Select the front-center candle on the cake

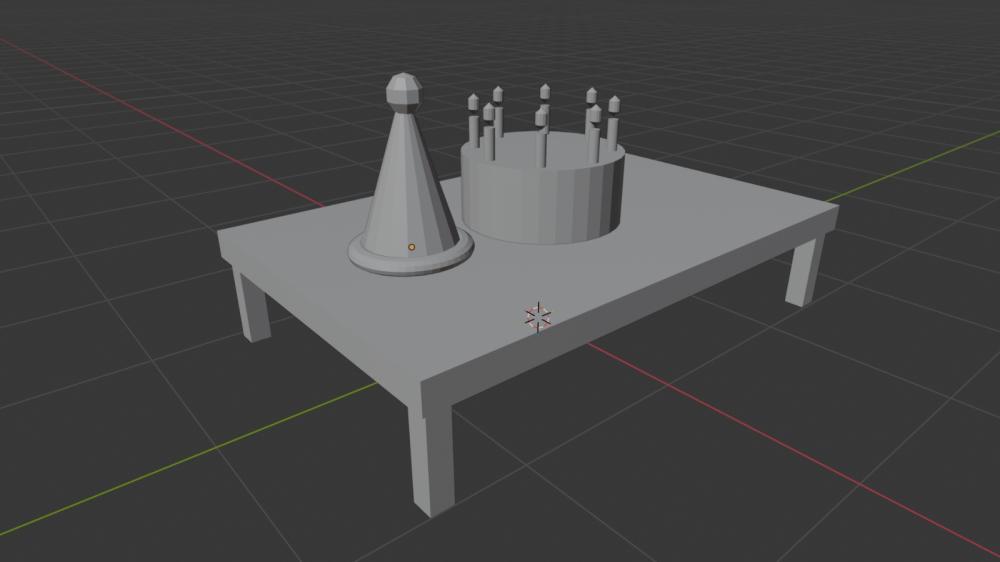(x=541, y=138)
